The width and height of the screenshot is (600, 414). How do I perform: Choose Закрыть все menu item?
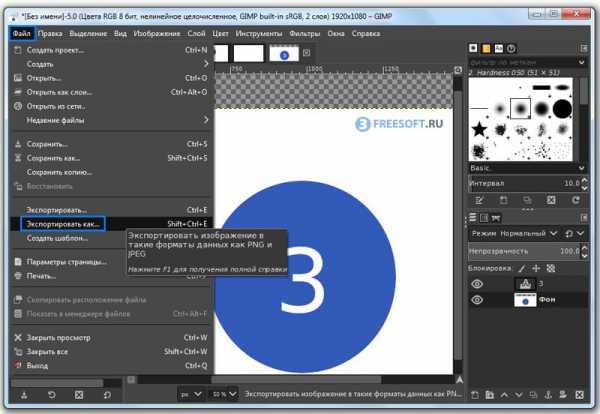(x=111, y=352)
